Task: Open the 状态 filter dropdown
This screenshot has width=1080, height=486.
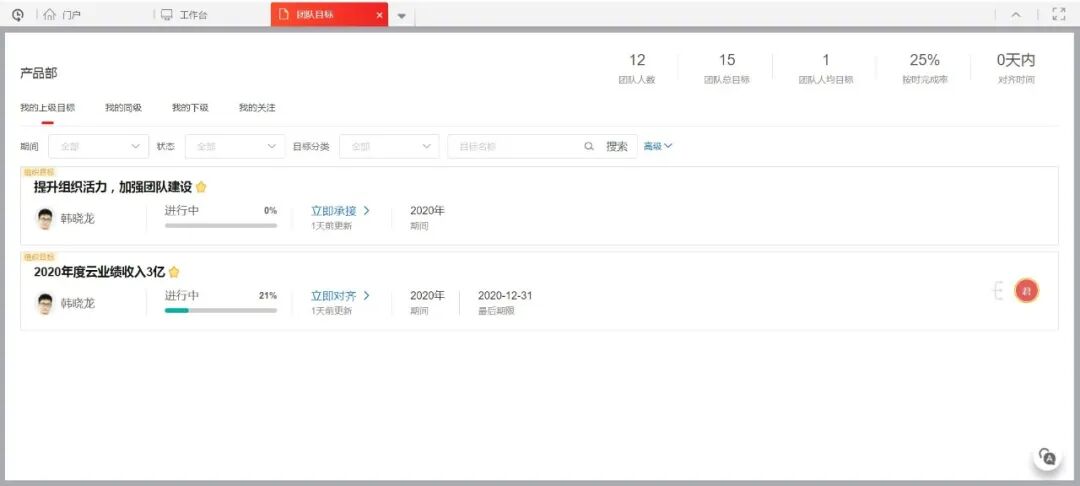Action: point(235,147)
